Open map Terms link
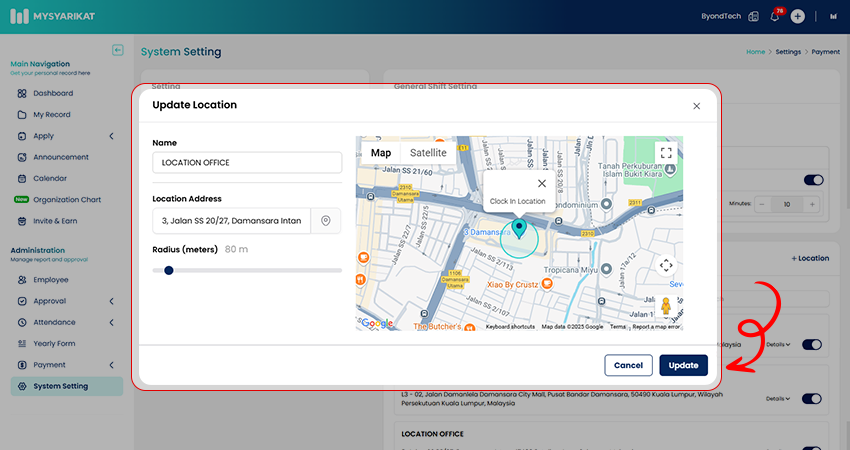The width and height of the screenshot is (850, 450). [x=617, y=327]
